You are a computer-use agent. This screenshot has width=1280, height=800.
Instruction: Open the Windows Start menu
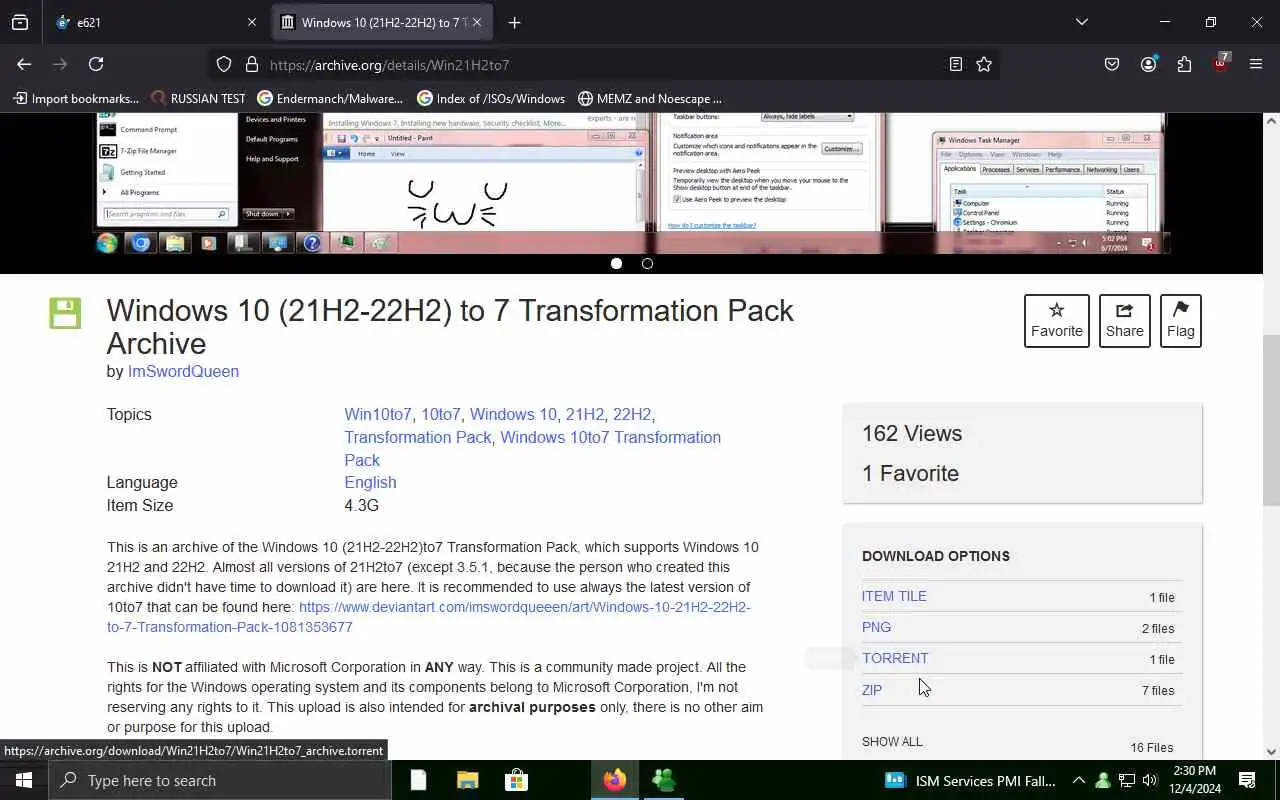[x=24, y=780]
